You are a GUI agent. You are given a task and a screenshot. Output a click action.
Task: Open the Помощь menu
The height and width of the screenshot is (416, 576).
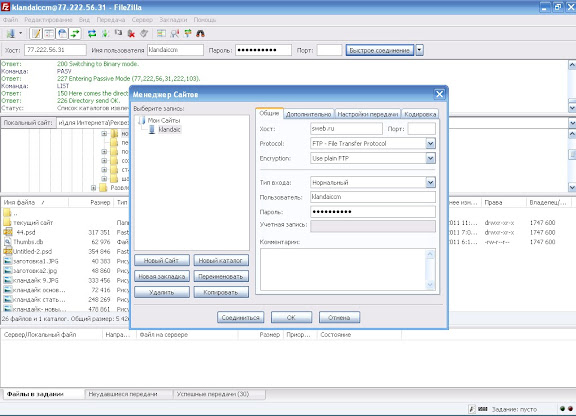pyautogui.click(x=205, y=20)
